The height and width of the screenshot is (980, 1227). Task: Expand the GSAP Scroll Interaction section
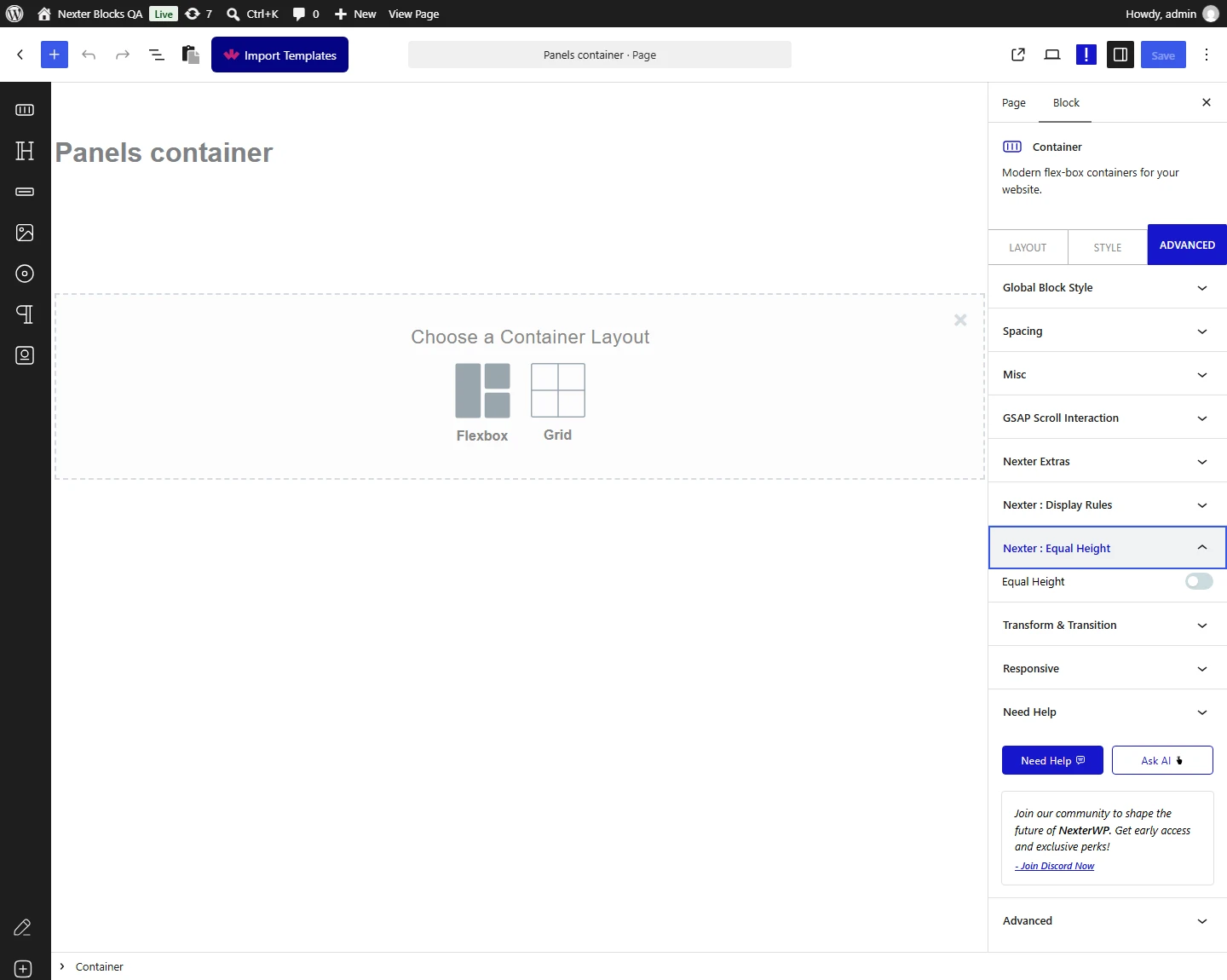(1108, 418)
